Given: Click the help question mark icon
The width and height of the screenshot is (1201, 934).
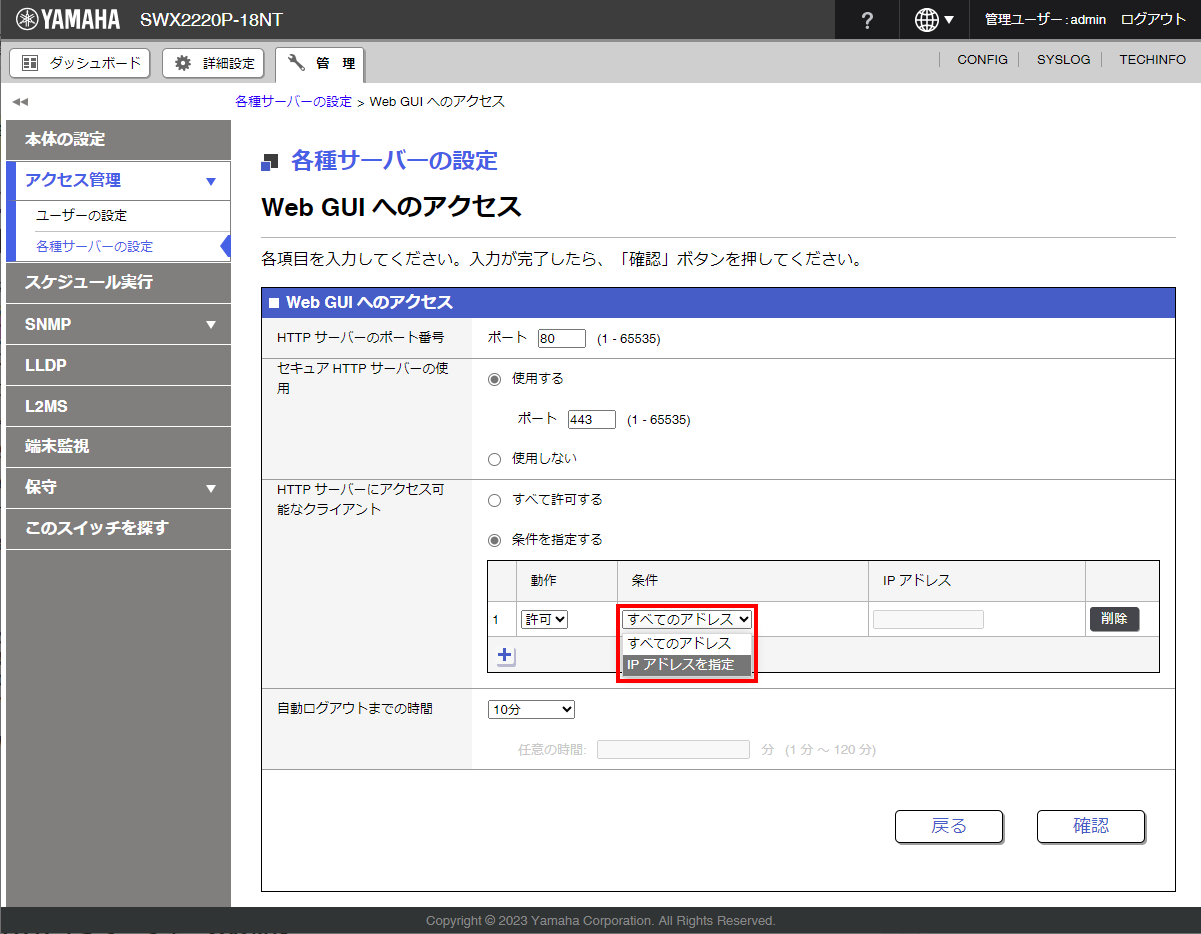Looking at the screenshot, I should coord(867,20).
